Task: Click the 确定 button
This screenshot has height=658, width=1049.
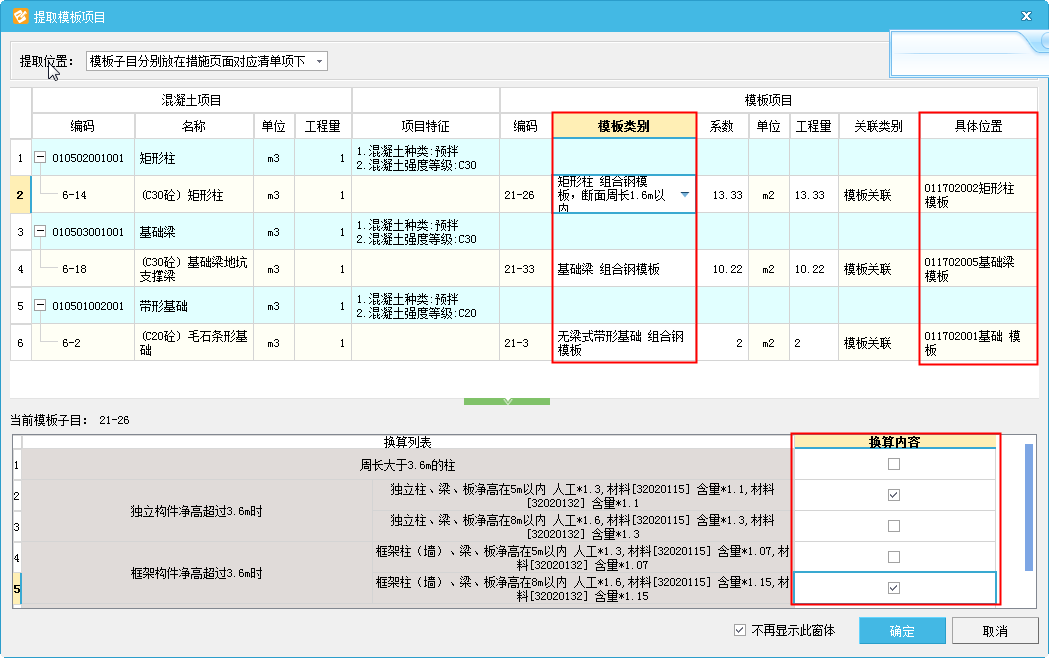Action: point(902,631)
